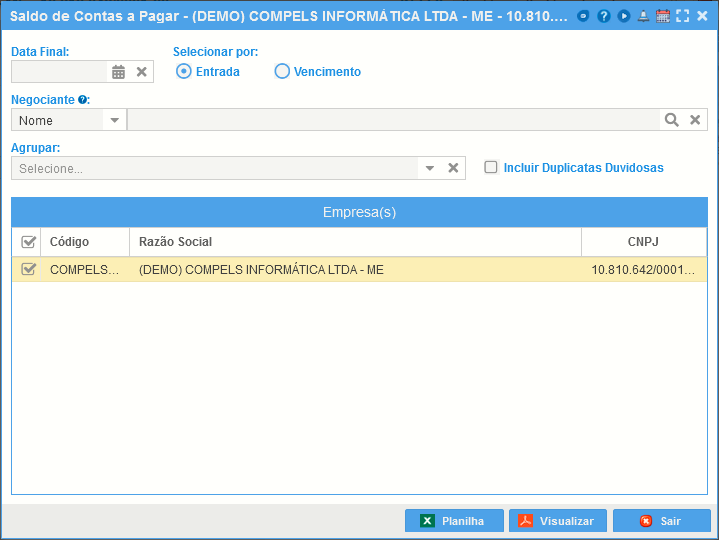This screenshot has height=540, width=719.
Task: Click the CNPJ value 10.810.642/0001...
Action: point(643,270)
